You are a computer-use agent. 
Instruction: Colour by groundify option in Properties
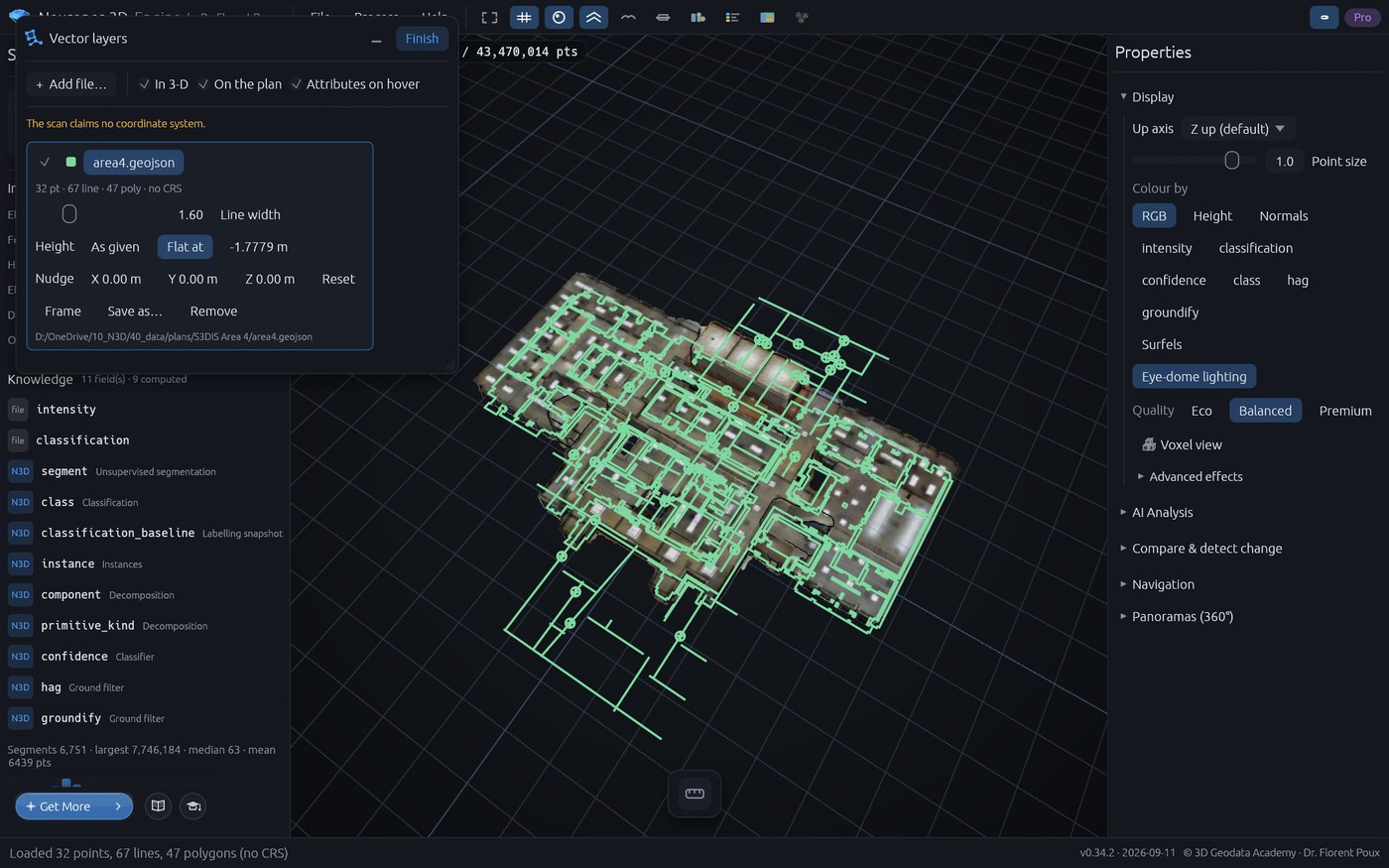[1170, 312]
